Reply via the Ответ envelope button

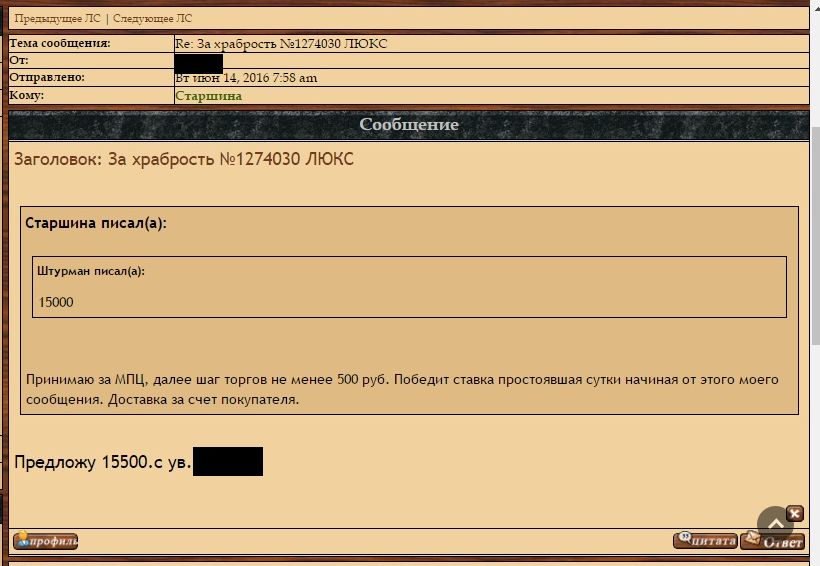(x=772, y=541)
